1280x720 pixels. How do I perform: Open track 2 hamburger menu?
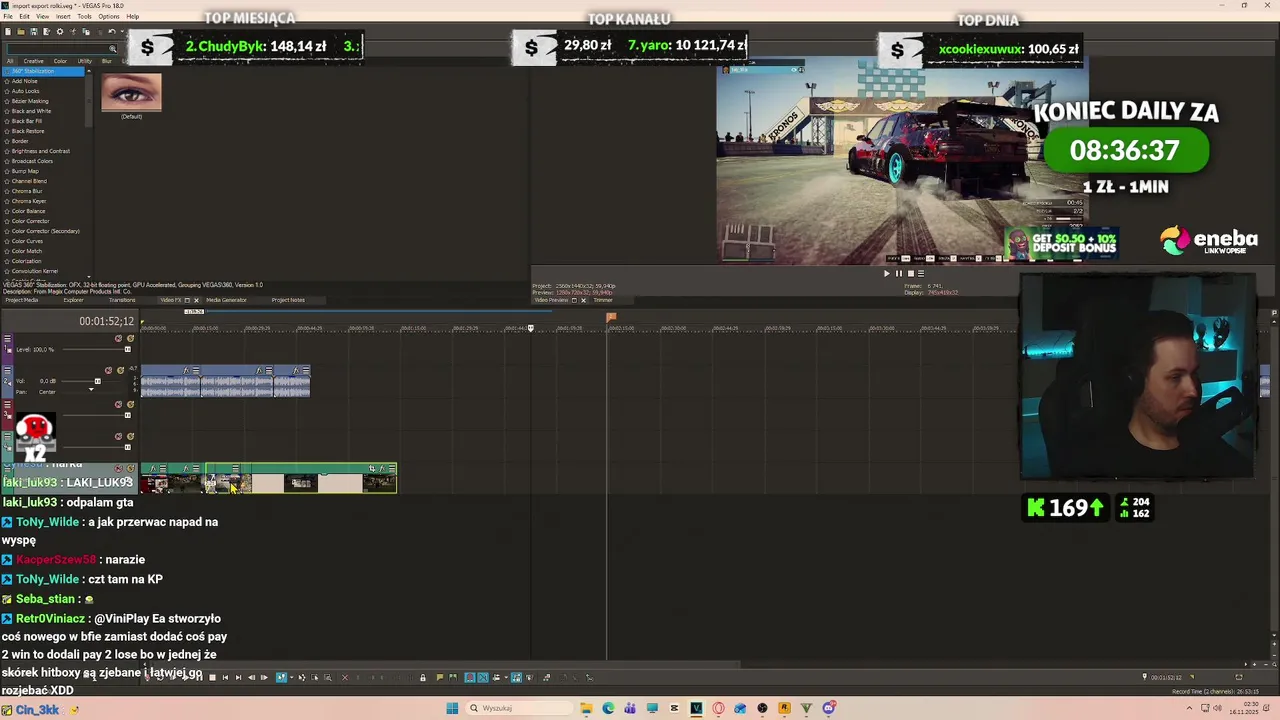[x=7, y=370]
